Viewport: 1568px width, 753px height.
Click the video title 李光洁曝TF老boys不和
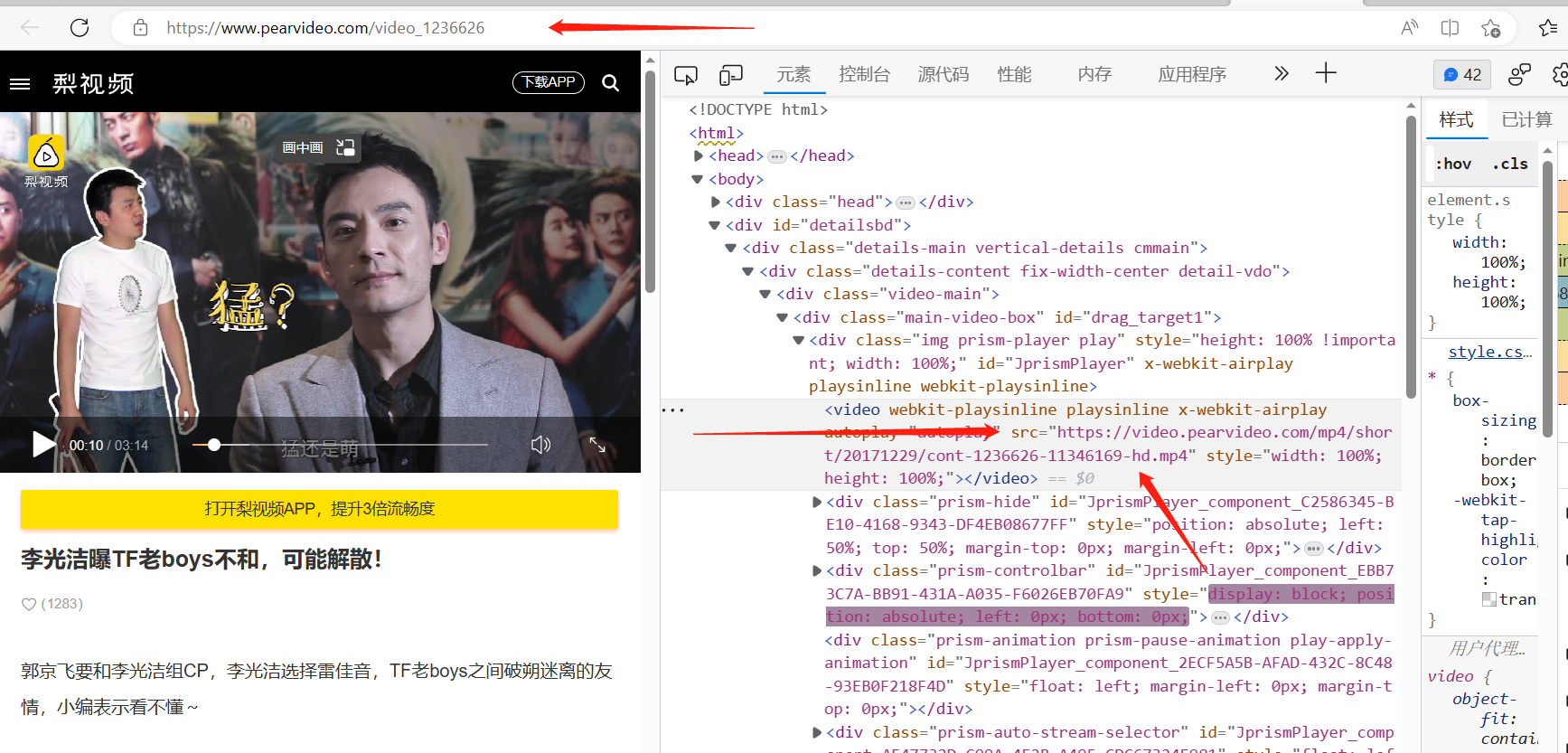[202, 560]
